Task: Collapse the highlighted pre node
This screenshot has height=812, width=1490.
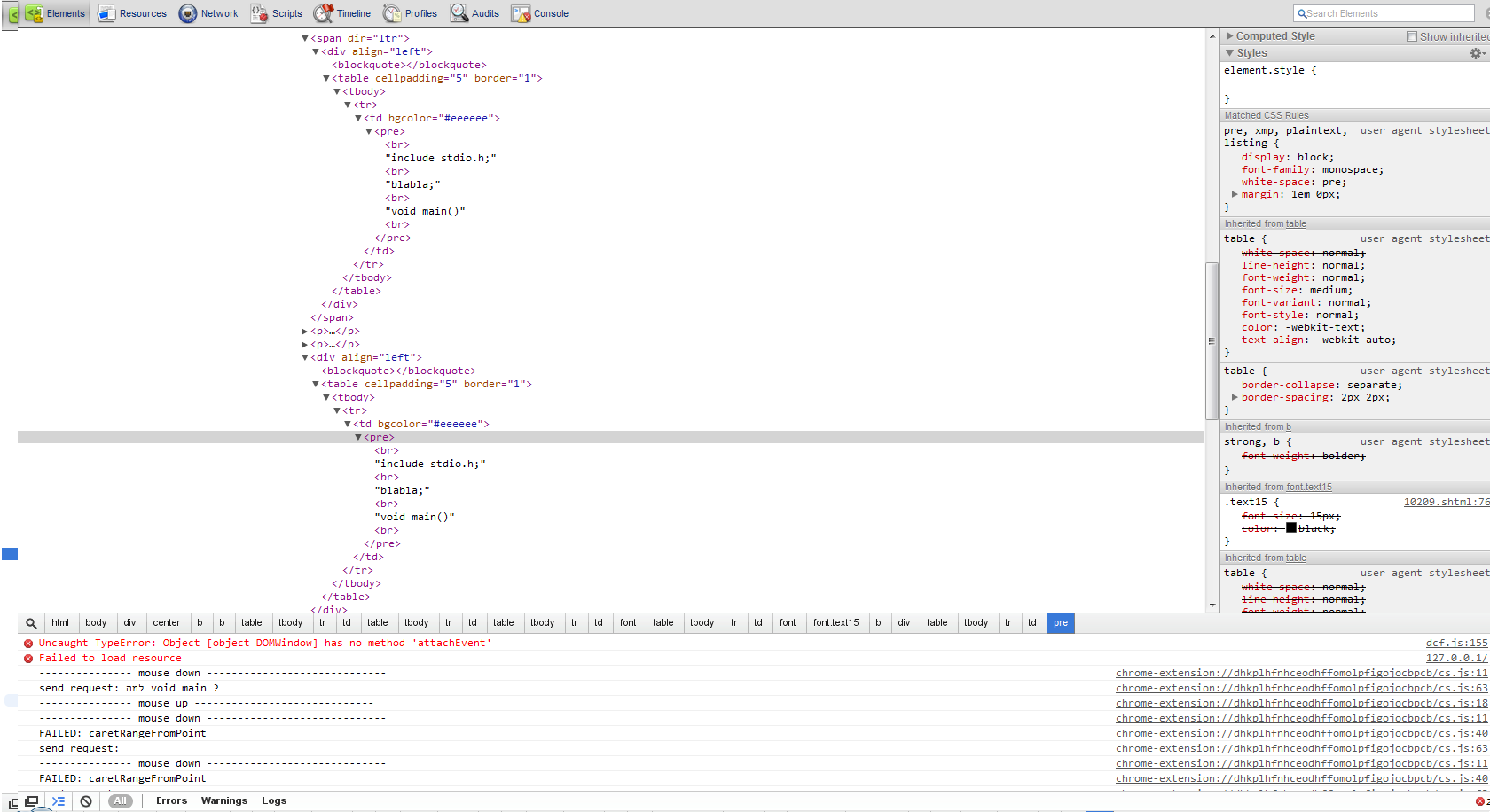Action: tap(358, 437)
